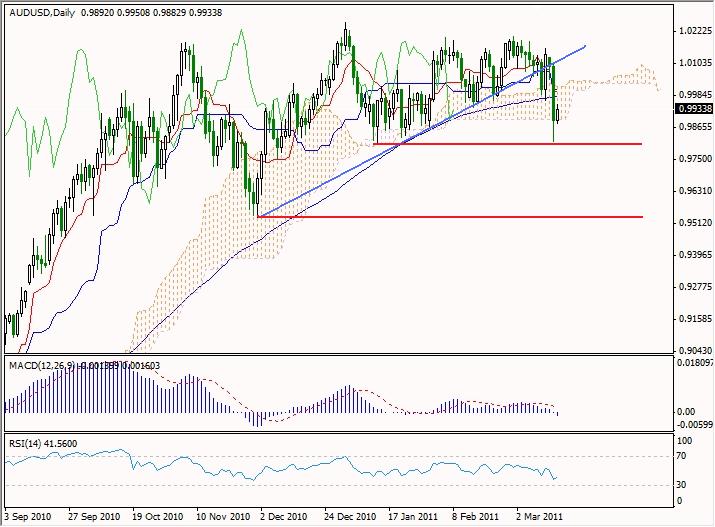The height and width of the screenshot is (527, 715).
Task: Click the MACD 0.00 scale label
Action: click(686, 412)
